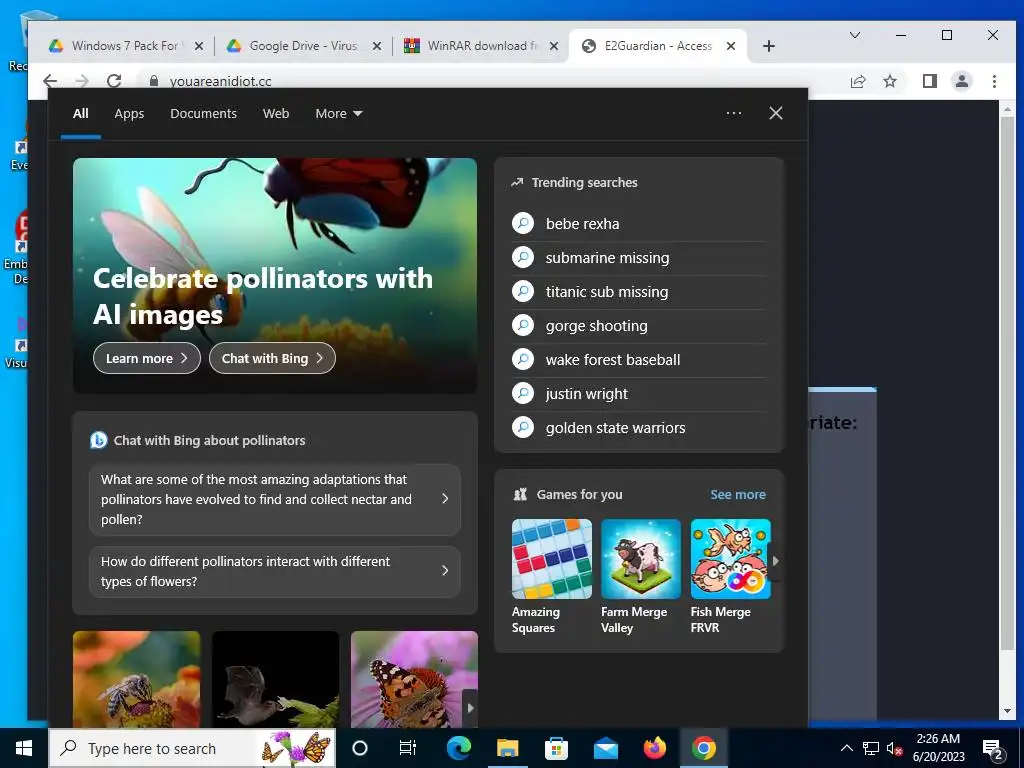Viewport: 1024px width, 768px height.
Task: Bookmark this page with star icon
Action: point(890,81)
